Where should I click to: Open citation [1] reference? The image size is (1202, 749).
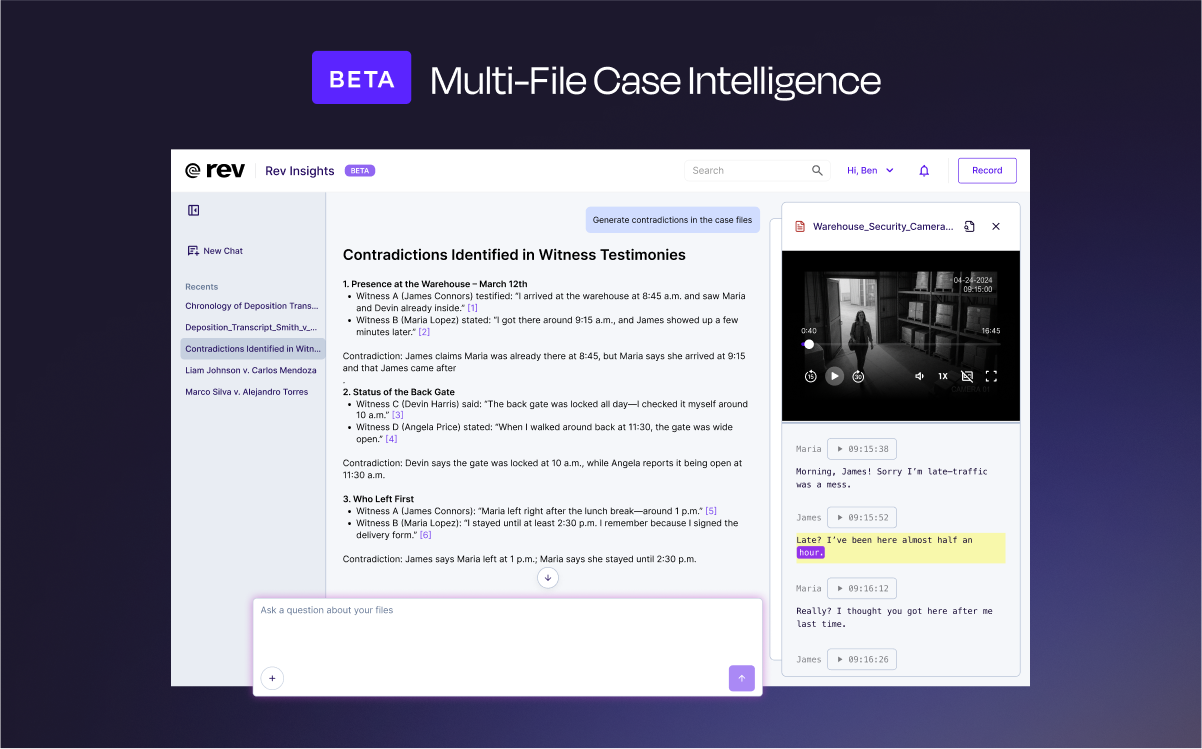472,308
